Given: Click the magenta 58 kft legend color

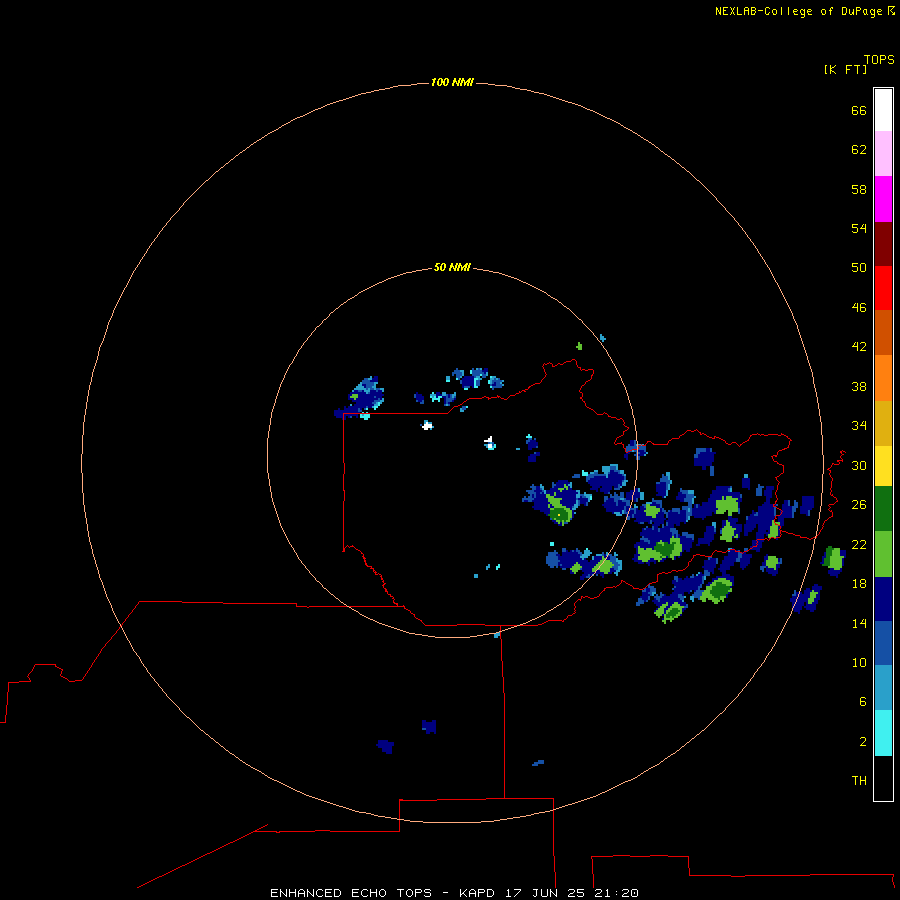Looking at the screenshot, I should tap(883, 199).
